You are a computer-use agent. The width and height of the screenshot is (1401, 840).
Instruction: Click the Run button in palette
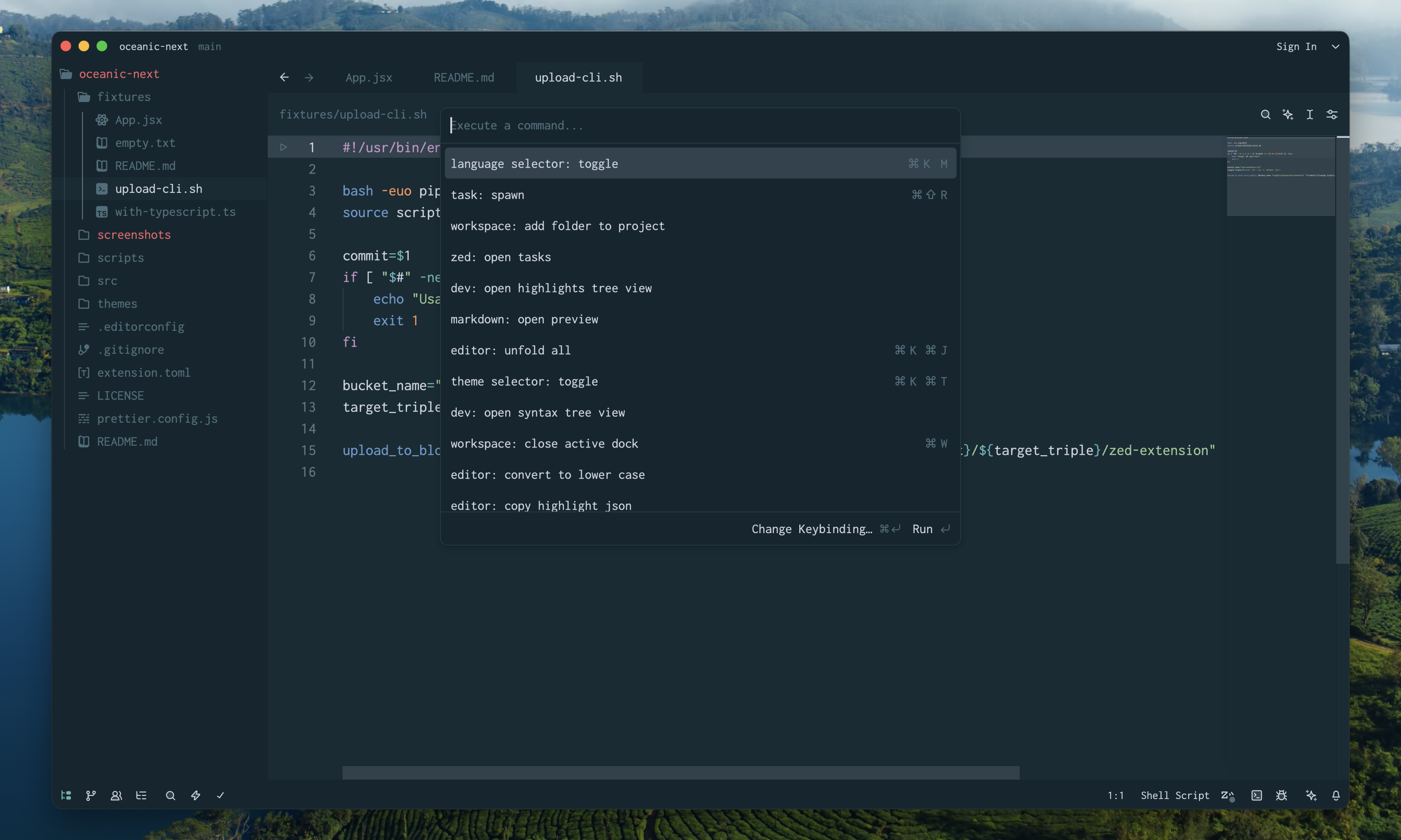coord(931,529)
